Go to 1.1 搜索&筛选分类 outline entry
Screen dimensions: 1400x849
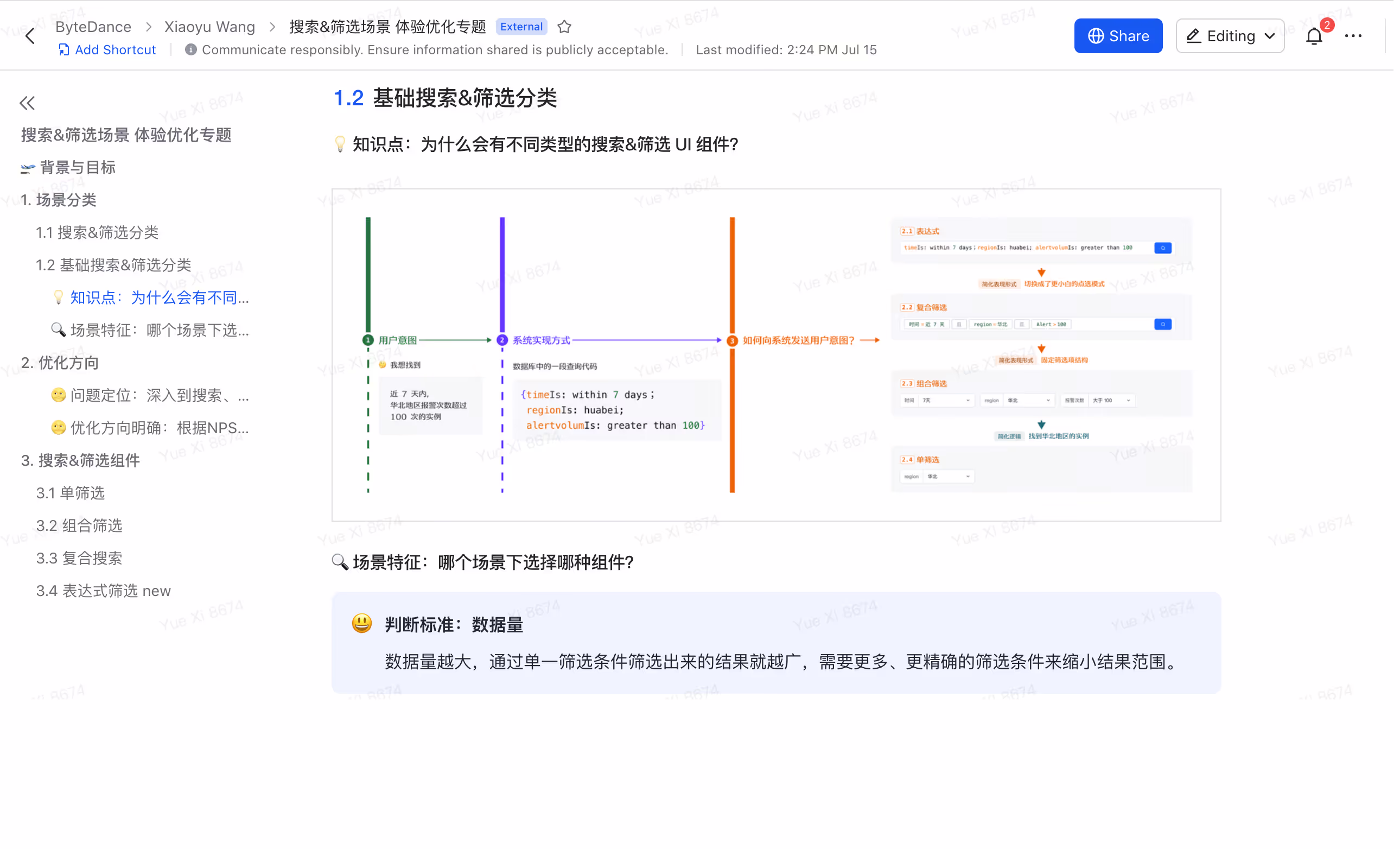(x=98, y=233)
